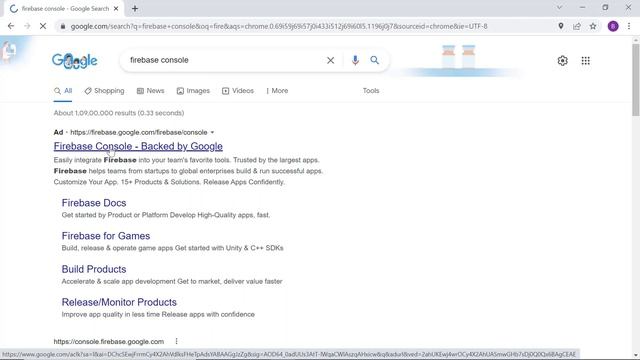Viewport: 640px width, 360px height.
Task: Click the Ad URL firebase.google.com/firebase/console
Action: [139, 132]
